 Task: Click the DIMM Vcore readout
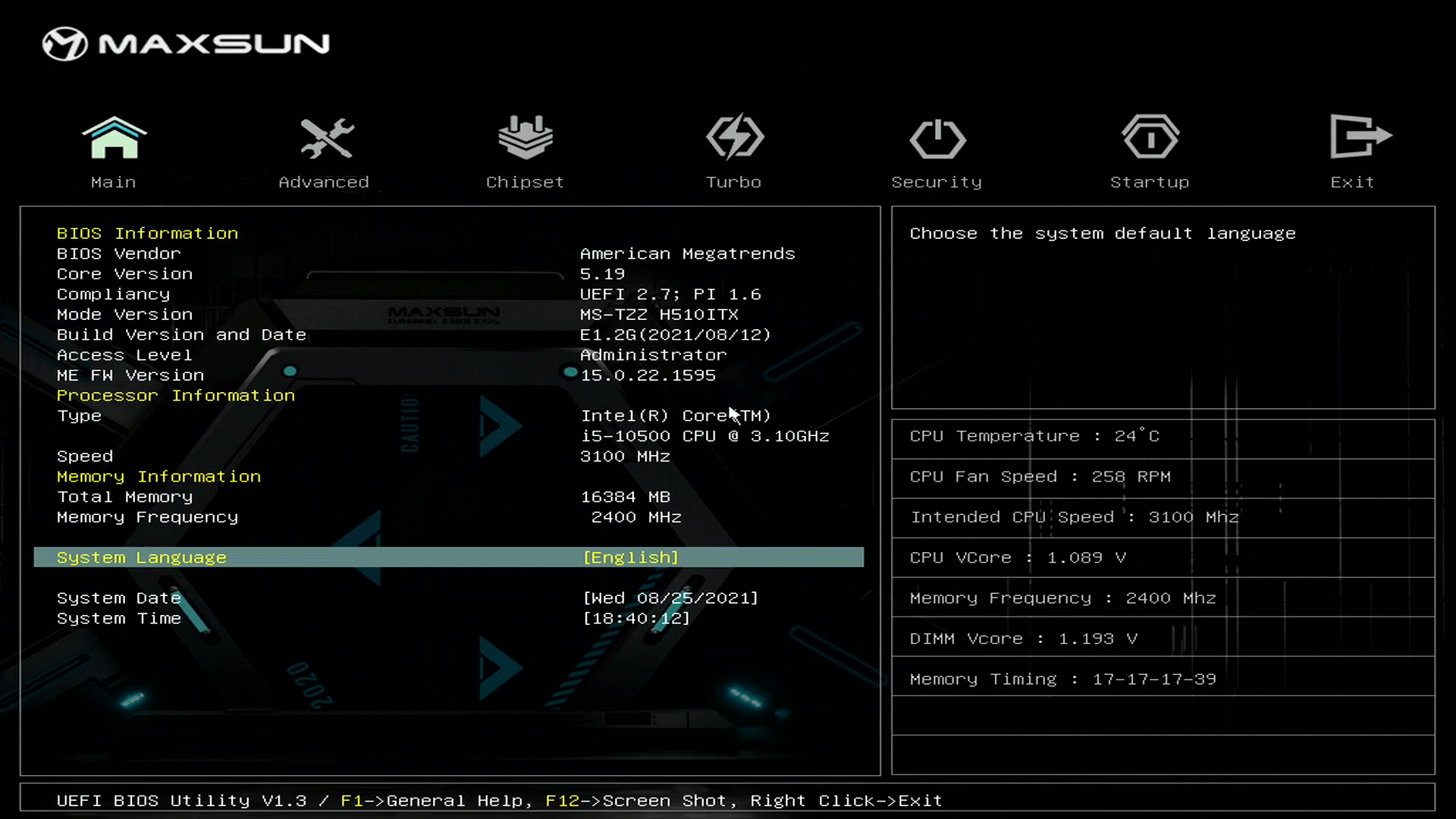click(x=1024, y=639)
